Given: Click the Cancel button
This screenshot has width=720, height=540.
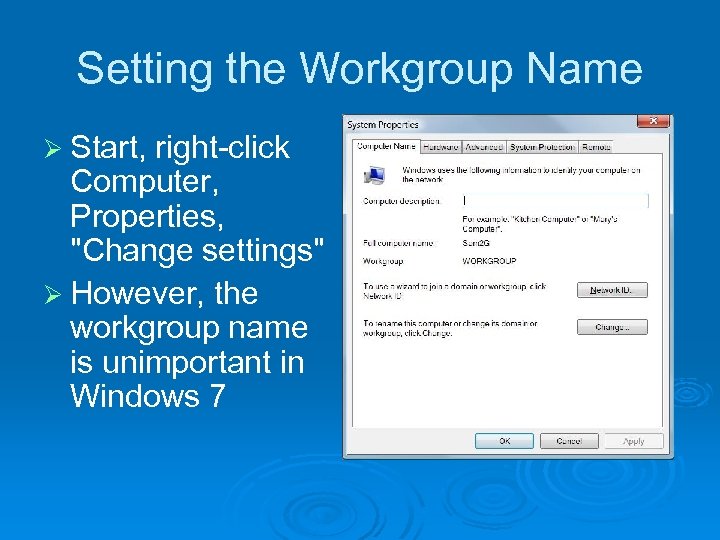Looking at the screenshot, I should pyautogui.click(x=569, y=441).
